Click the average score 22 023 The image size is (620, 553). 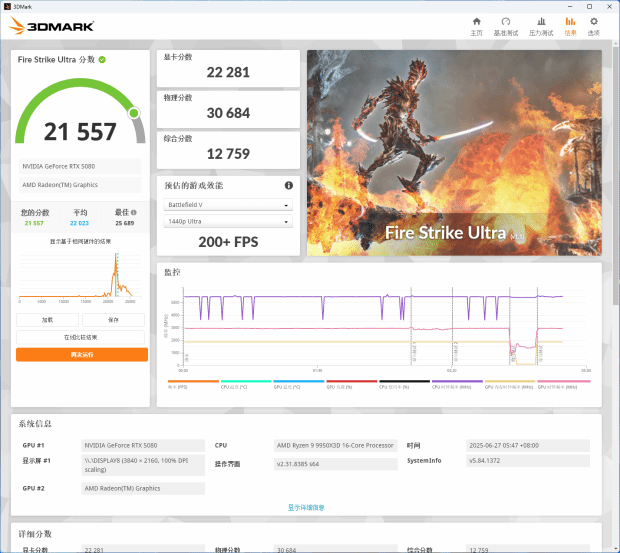tap(79, 223)
